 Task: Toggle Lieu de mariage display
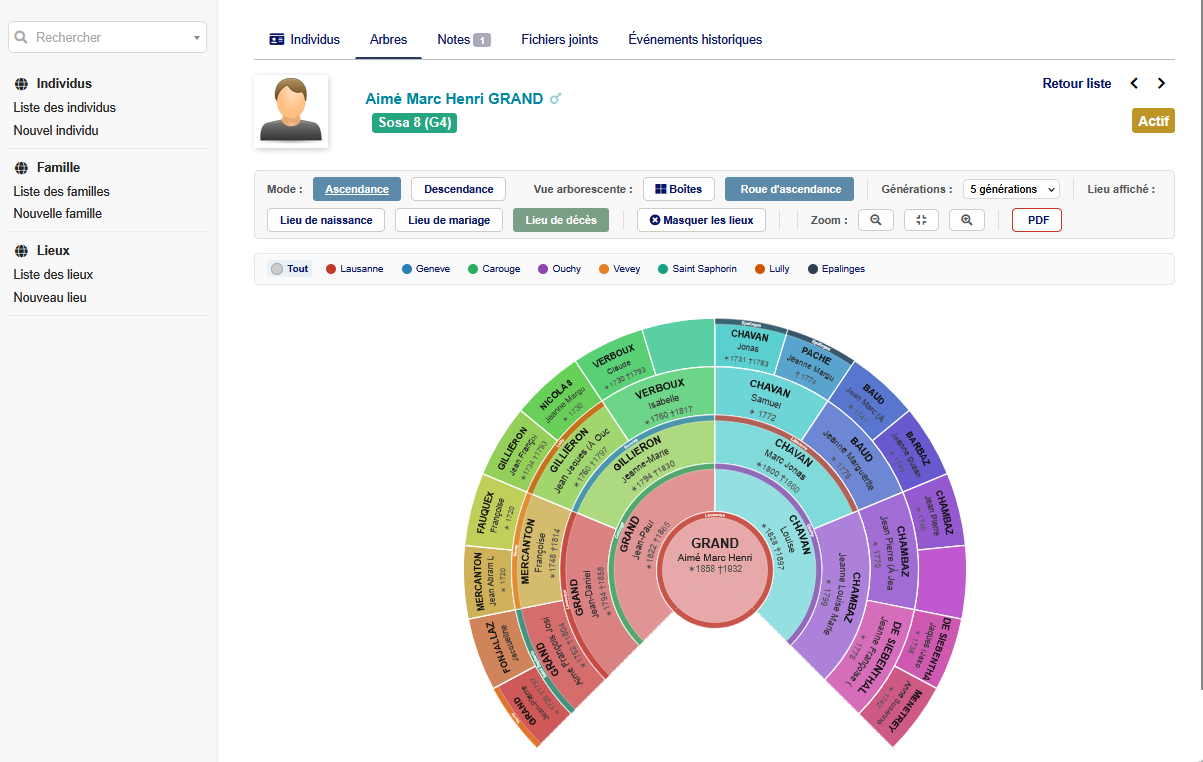point(448,220)
